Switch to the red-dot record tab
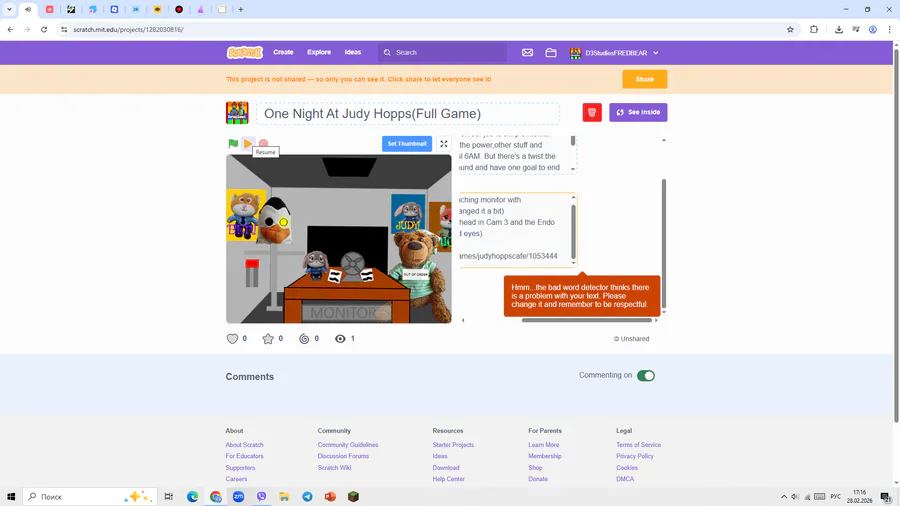This screenshot has width=900, height=506. [x=179, y=9]
